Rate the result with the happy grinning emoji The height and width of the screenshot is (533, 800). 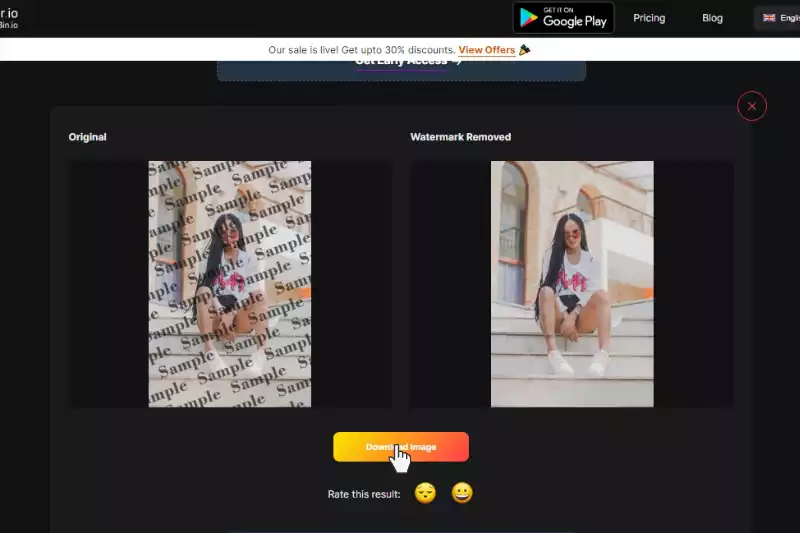462,493
